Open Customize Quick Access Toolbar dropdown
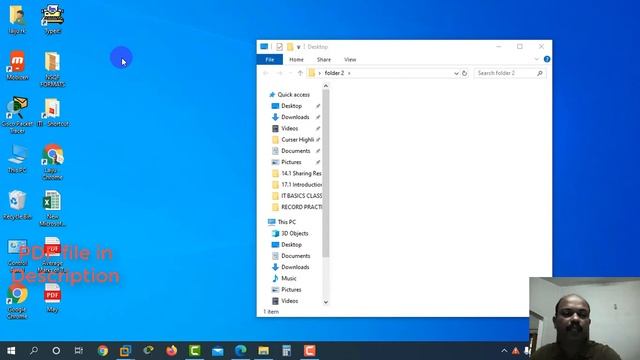The image size is (640, 360). pyautogui.click(x=298, y=47)
